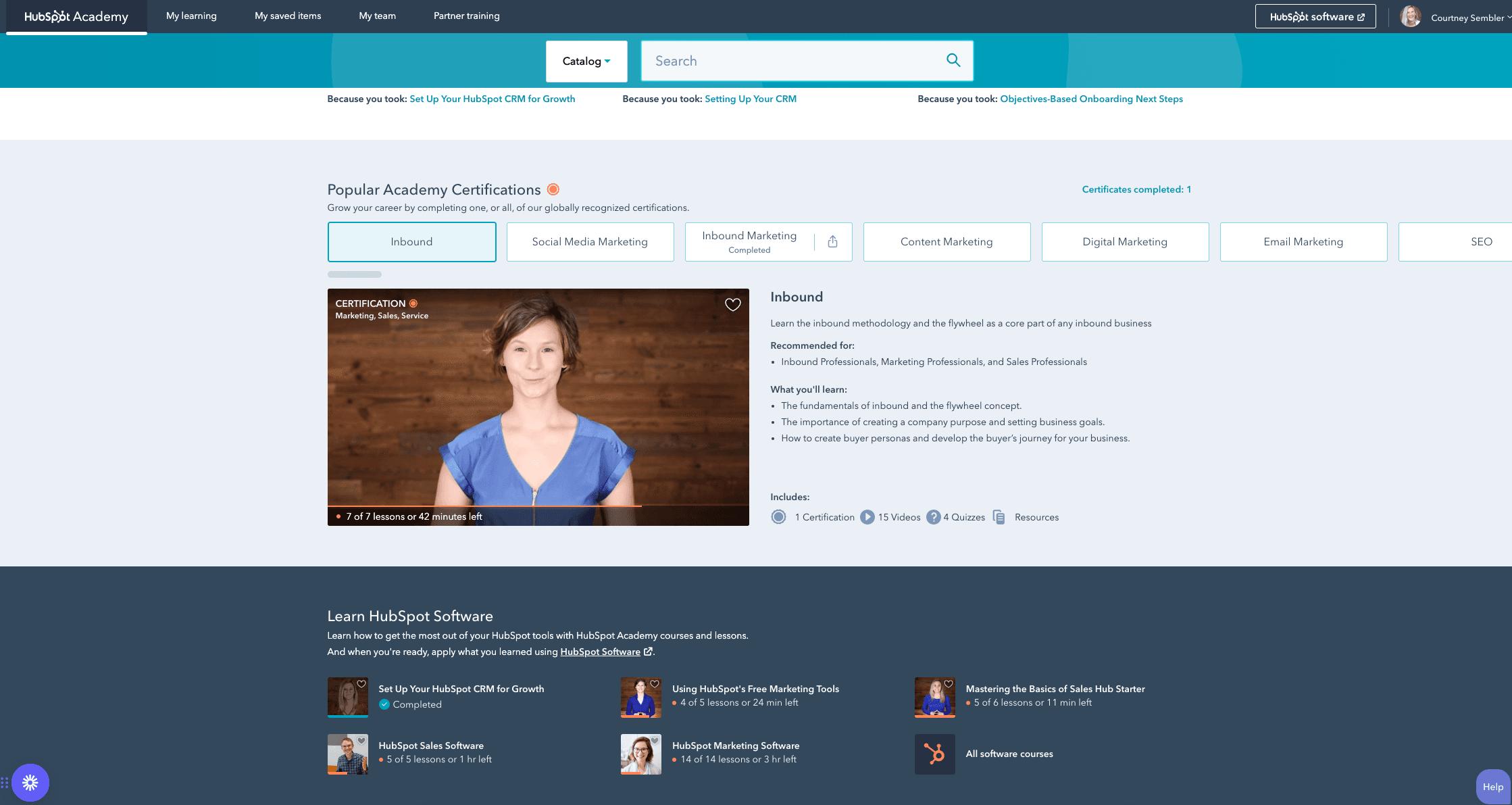Click the 1 Certification badge icon
The image size is (1512, 805).
click(778, 517)
